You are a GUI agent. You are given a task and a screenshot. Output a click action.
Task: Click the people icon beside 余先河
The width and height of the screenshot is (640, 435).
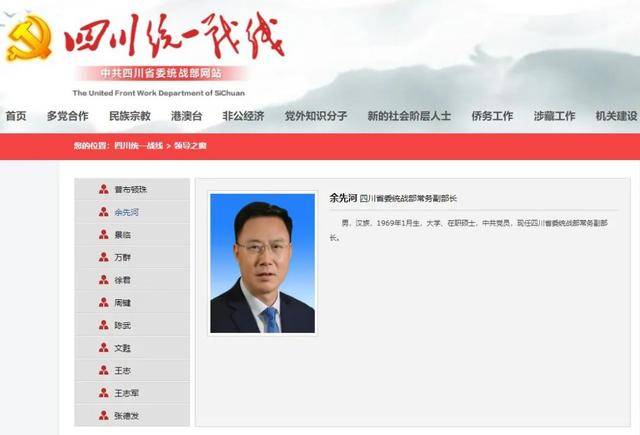(x=104, y=212)
